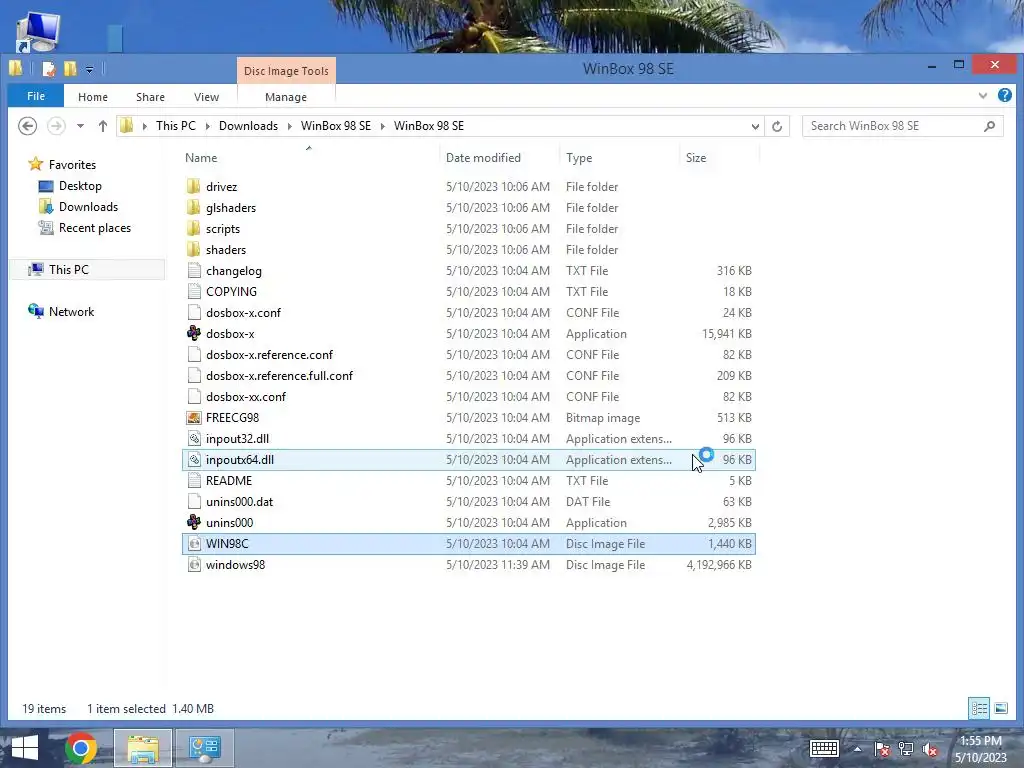This screenshot has width=1024, height=768.
Task: Open Customize Quick Access Toolbar dropdown
Action: point(89,69)
